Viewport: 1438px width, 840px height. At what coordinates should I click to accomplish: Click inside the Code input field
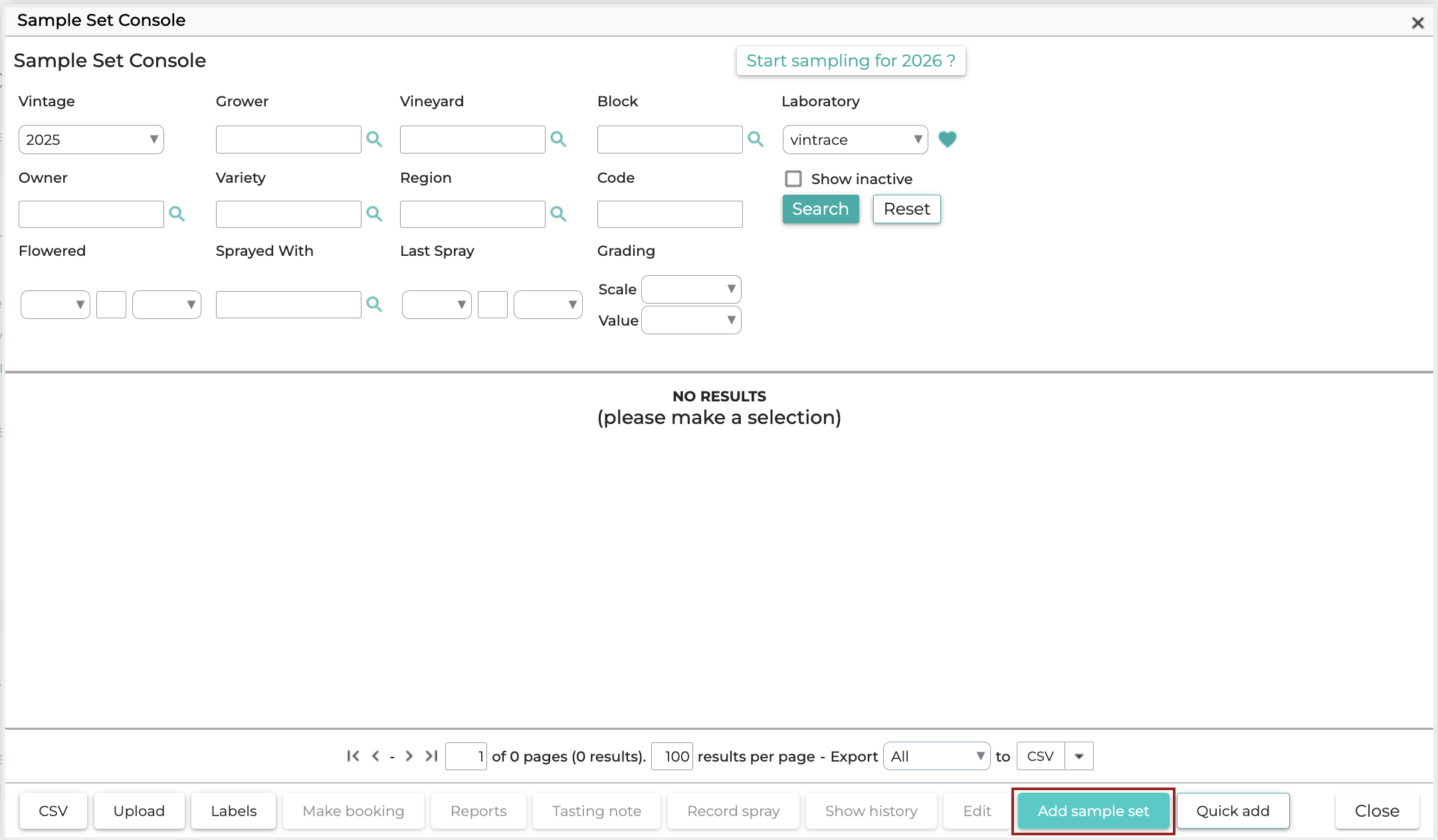(x=669, y=214)
